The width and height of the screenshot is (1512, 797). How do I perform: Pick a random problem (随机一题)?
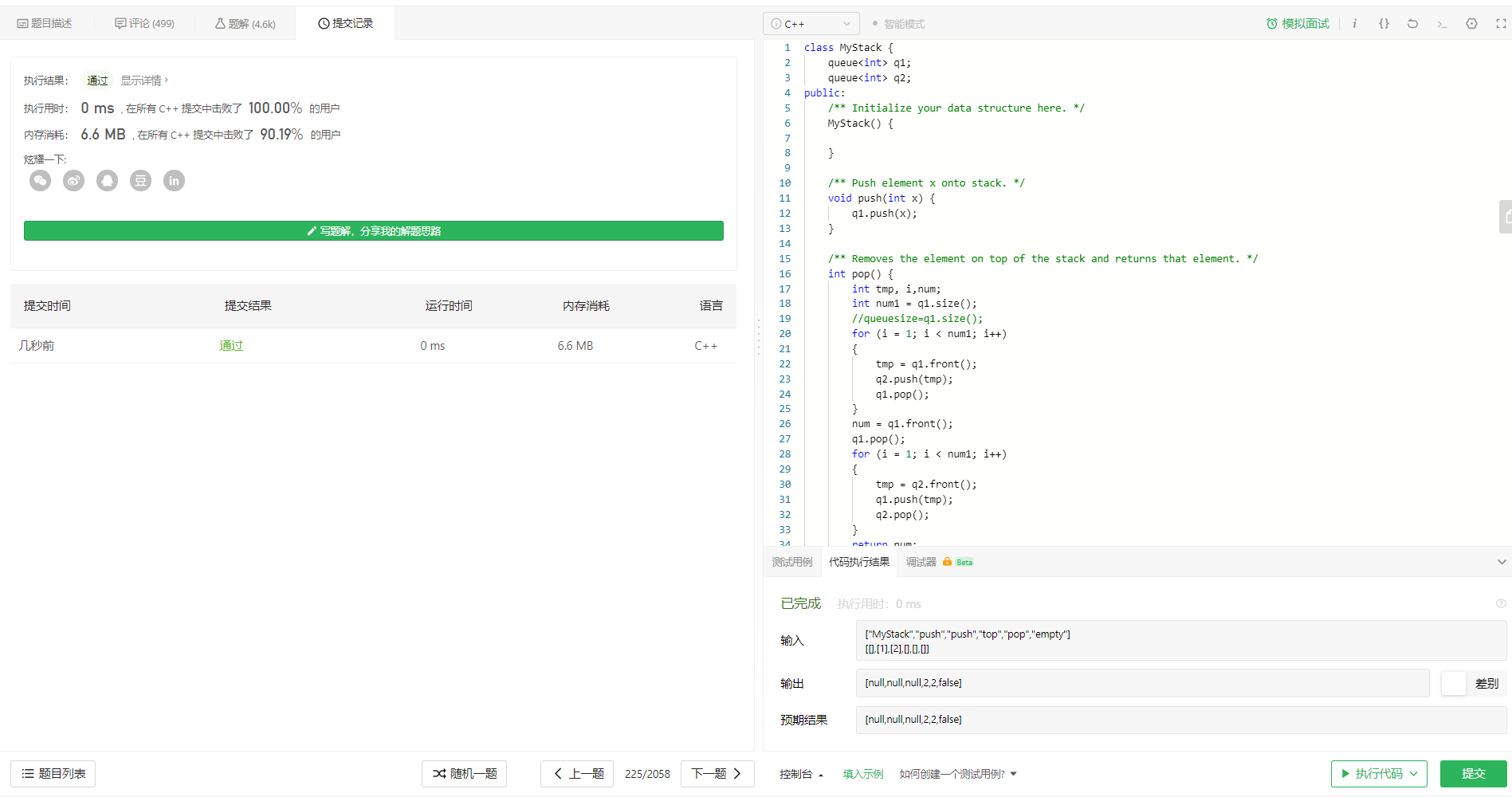[464, 774]
